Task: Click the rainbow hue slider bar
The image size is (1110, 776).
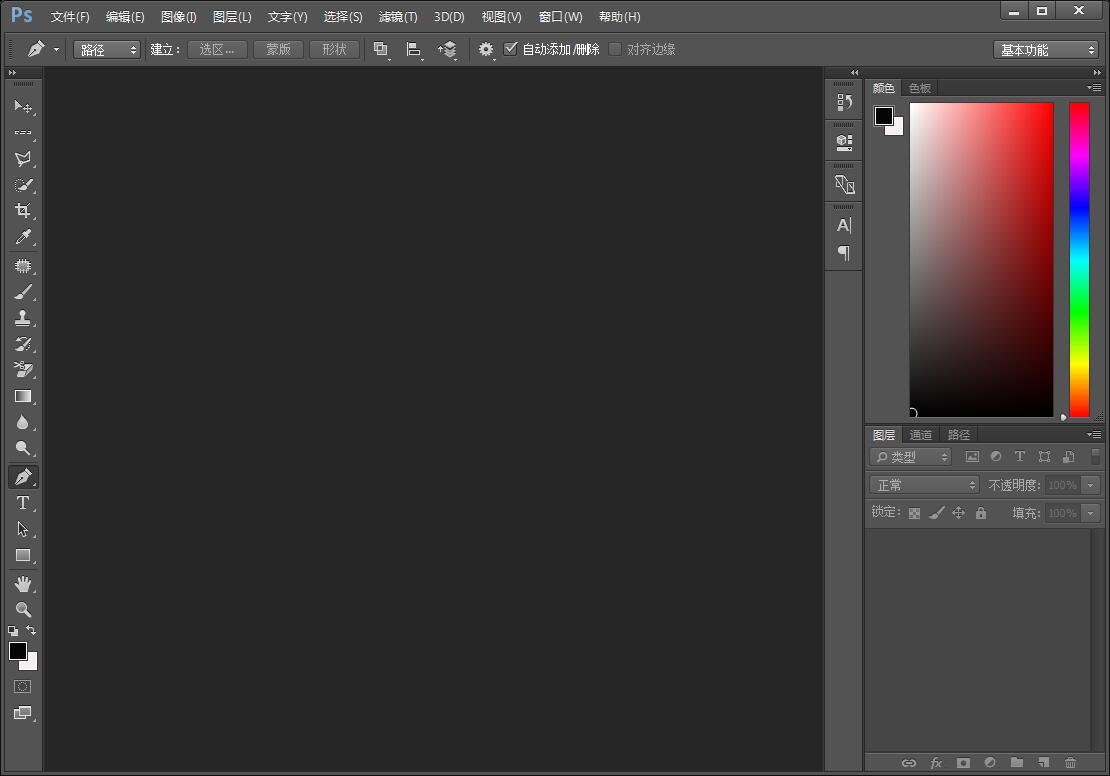Action: 1079,260
